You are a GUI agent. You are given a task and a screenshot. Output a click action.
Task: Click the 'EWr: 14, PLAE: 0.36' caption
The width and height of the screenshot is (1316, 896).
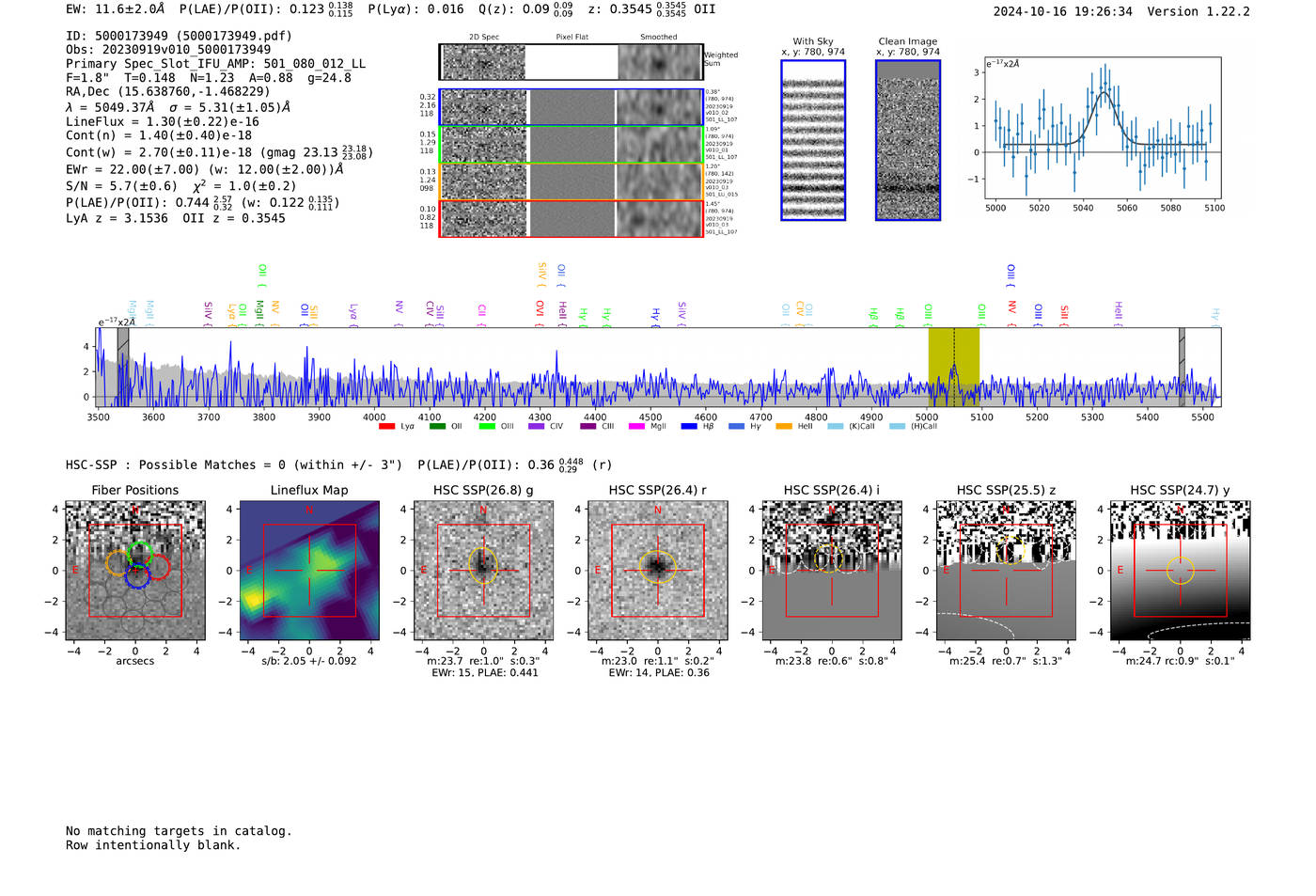pos(659,673)
